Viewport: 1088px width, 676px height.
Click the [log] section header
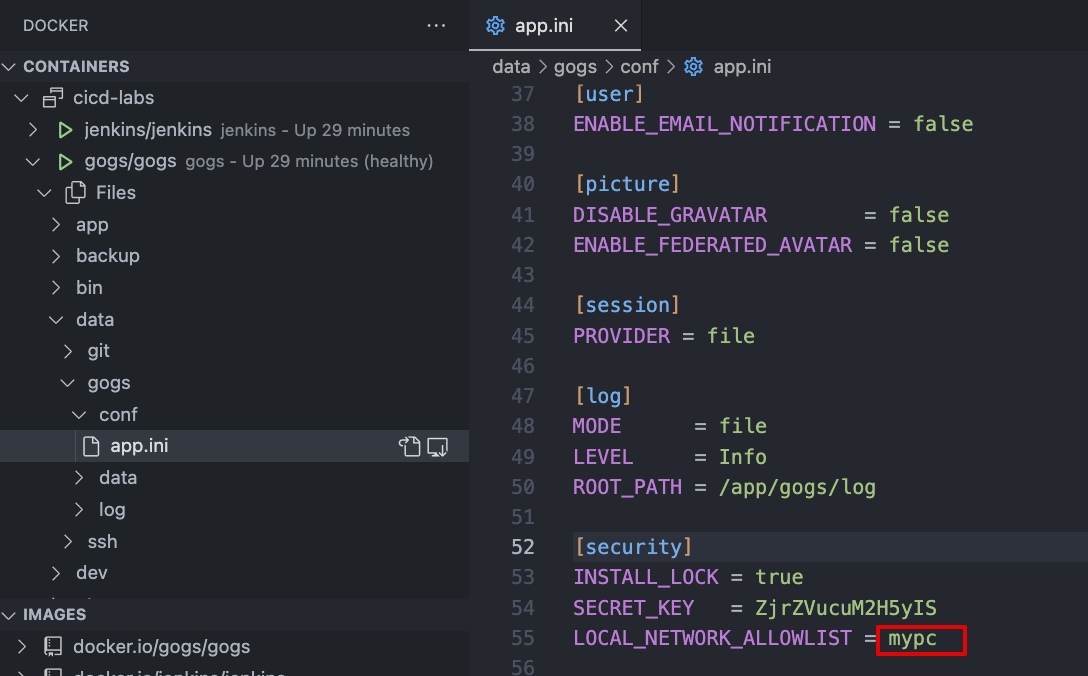[603, 396]
